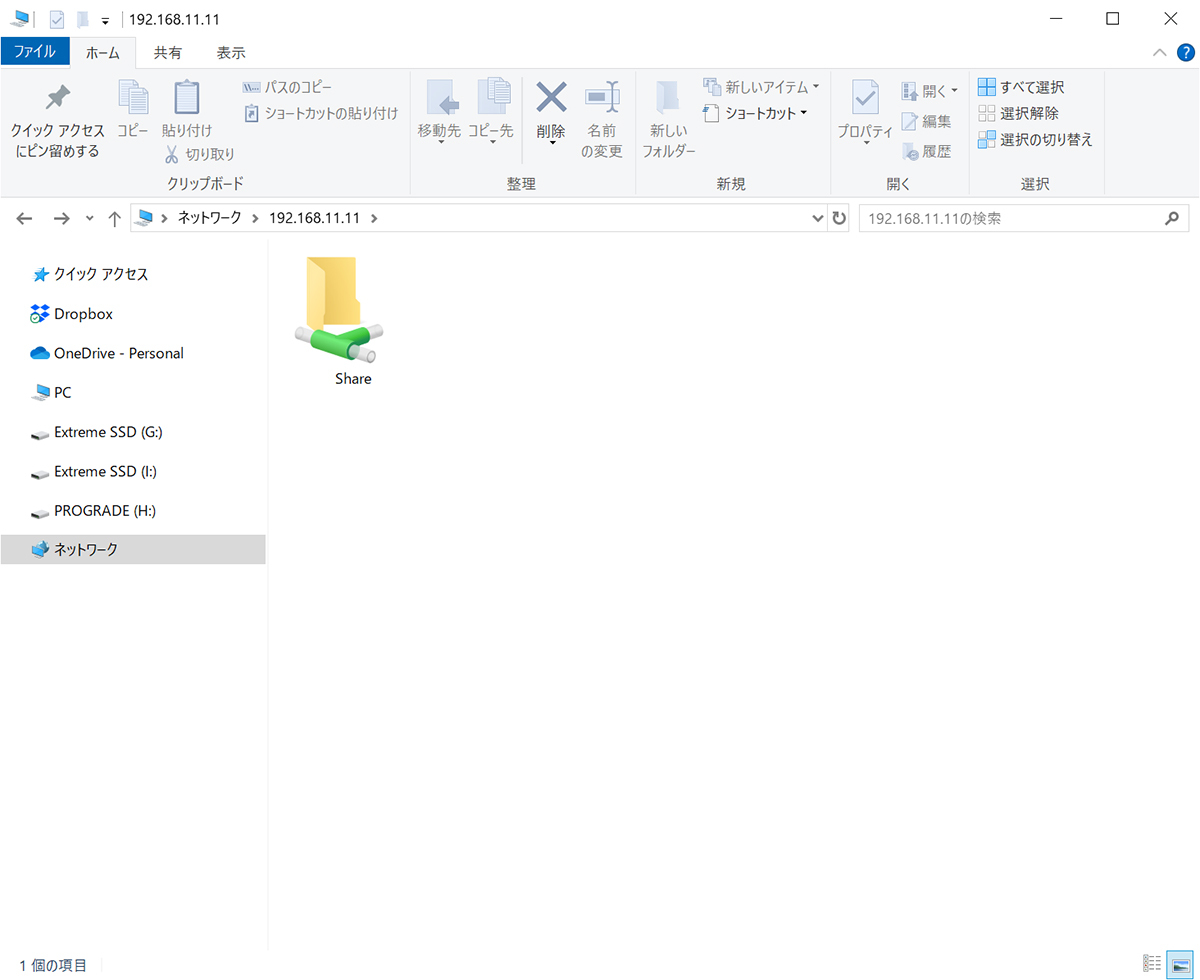This screenshot has height=980, width=1200.
Task: Click the network icon in address bar
Action: [146, 218]
